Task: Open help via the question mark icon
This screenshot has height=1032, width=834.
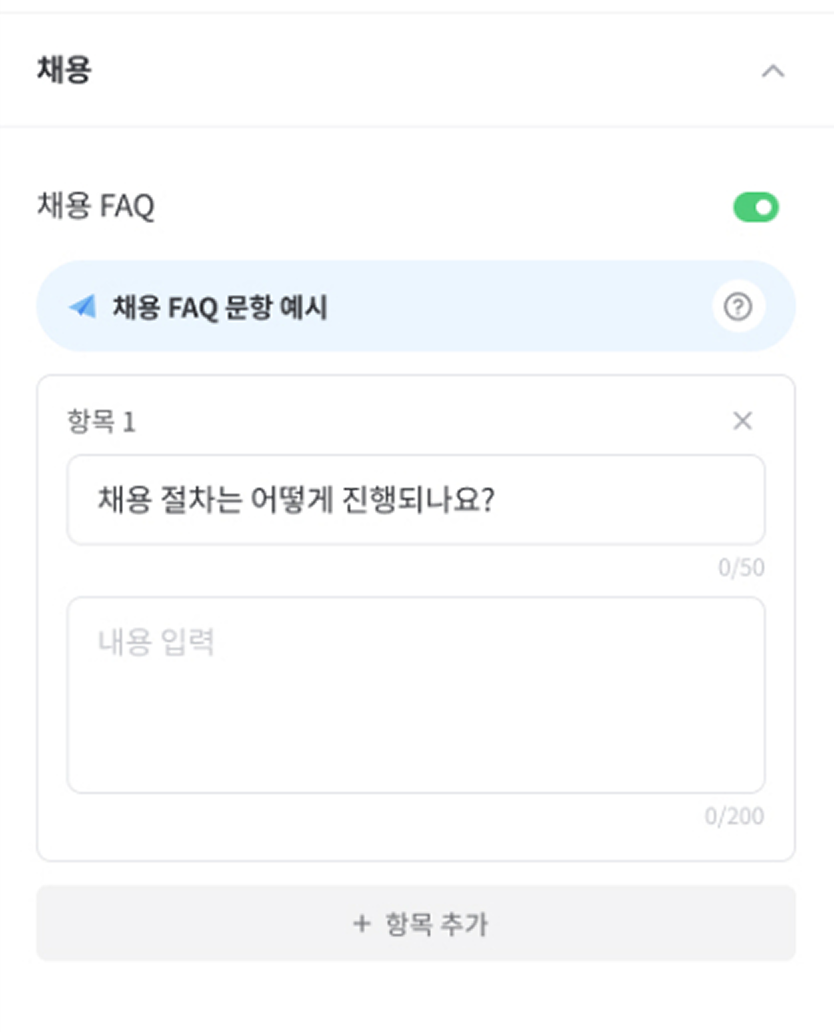Action: pos(738,307)
